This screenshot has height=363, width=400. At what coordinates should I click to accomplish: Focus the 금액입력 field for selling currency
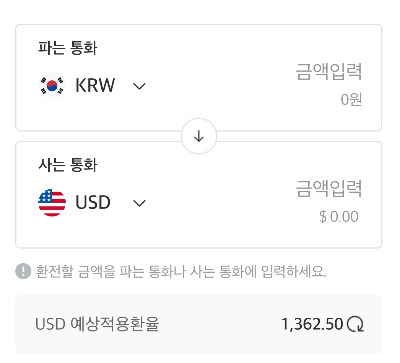(329, 71)
